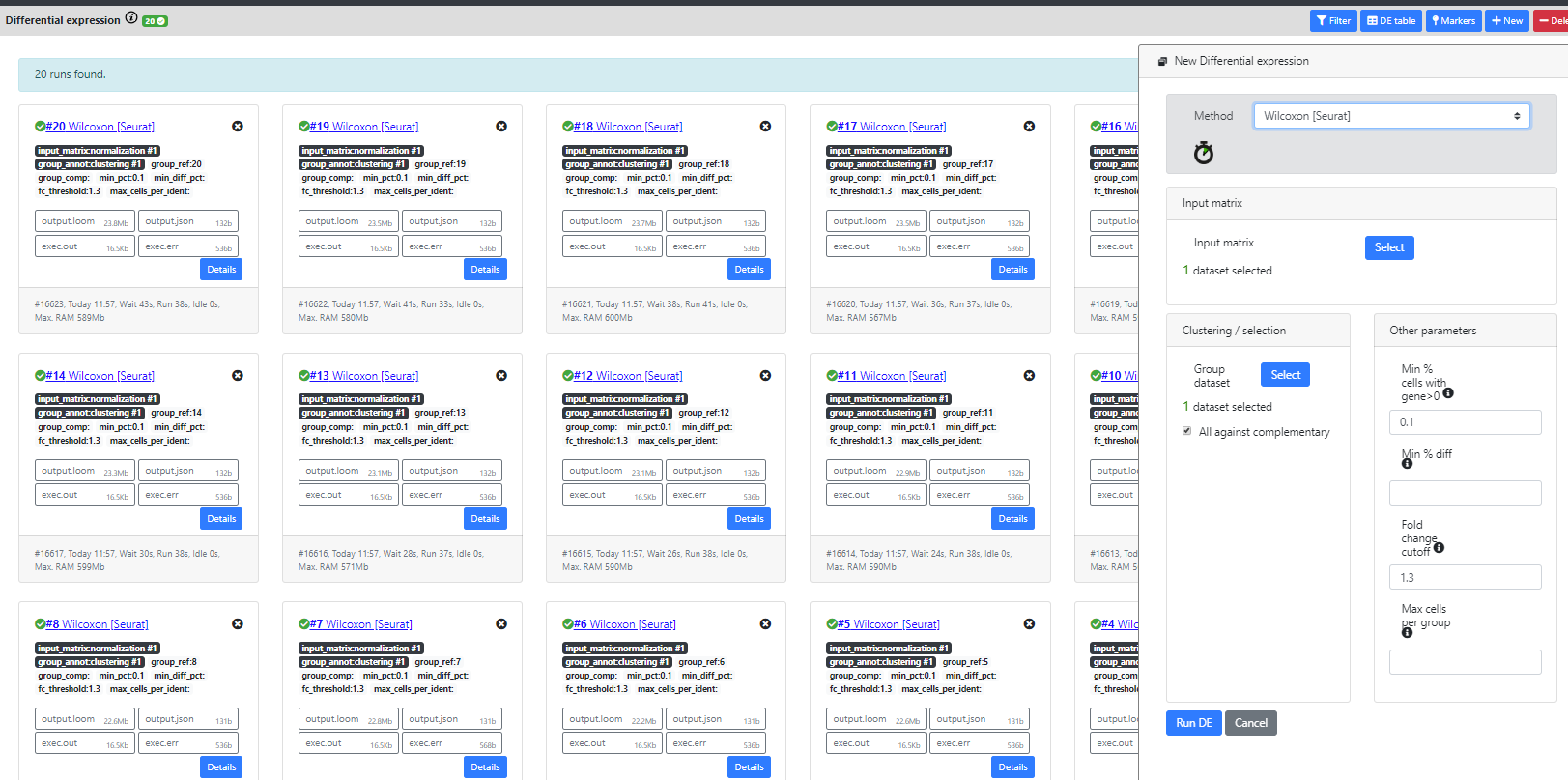Click the Markers toolbar button
The image size is (1568, 780).
coord(1453,20)
